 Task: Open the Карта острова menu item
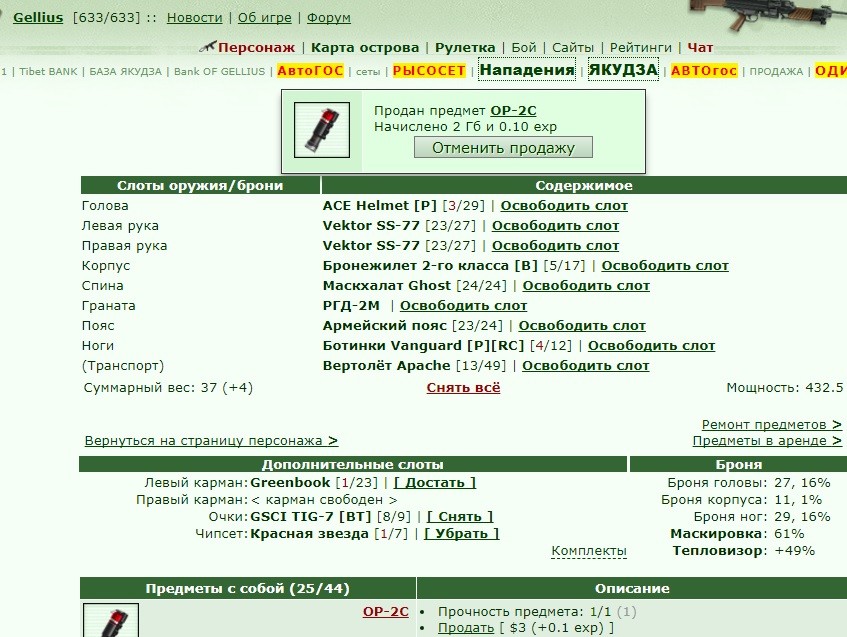pyautogui.click(x=365, y=48)
